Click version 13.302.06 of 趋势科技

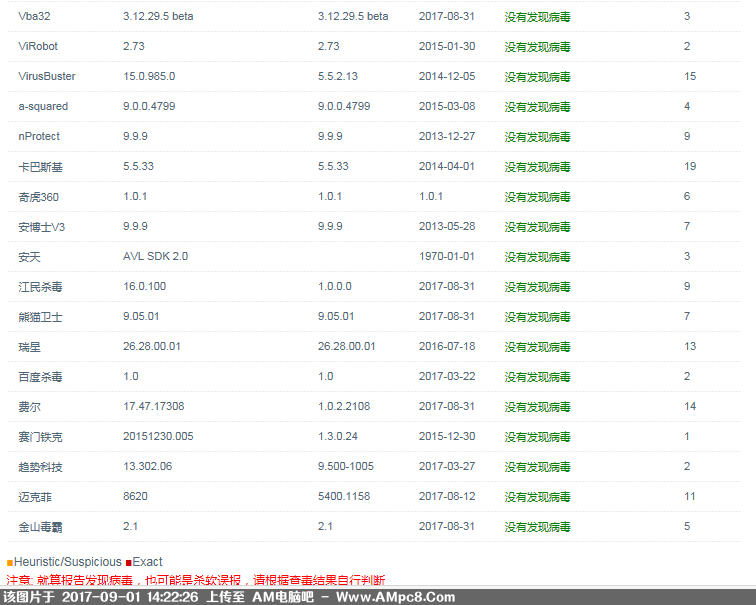(148, 466)
